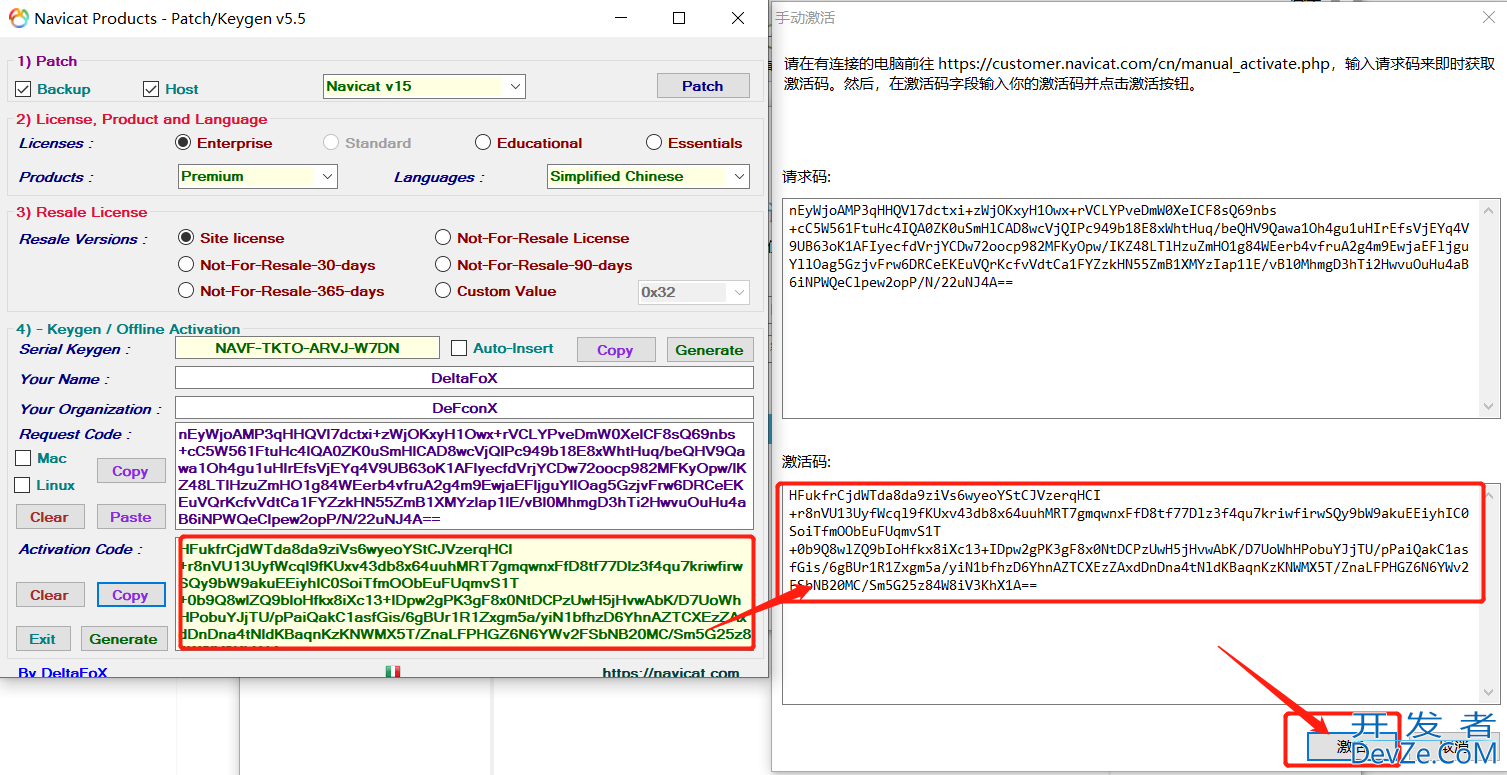Copy the activation code
The height and width of the screenshot is (775, 1507).
coord(130,595)
